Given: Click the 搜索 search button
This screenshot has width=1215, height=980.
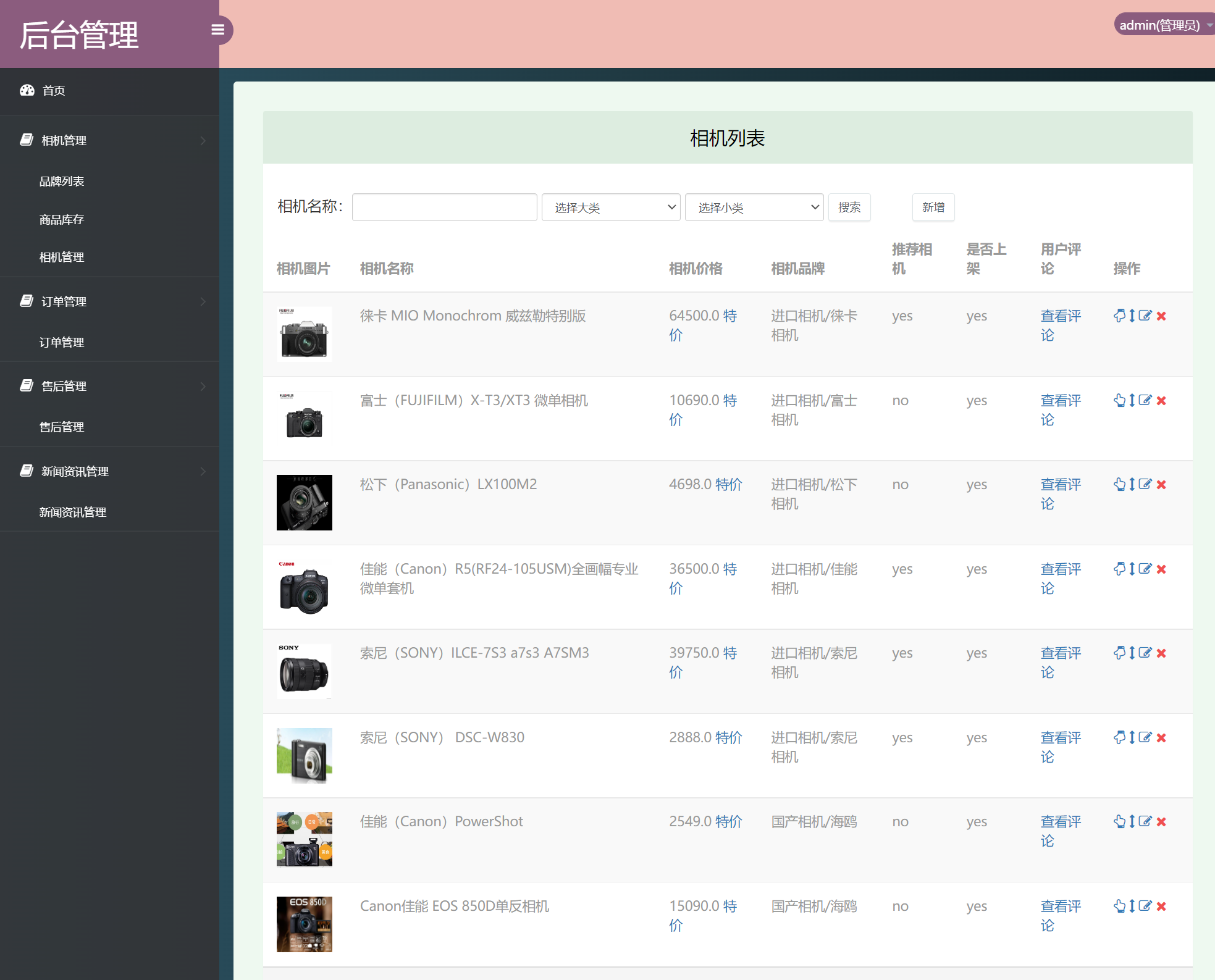Looking at the screenshot, I should (x=849, y=207).
